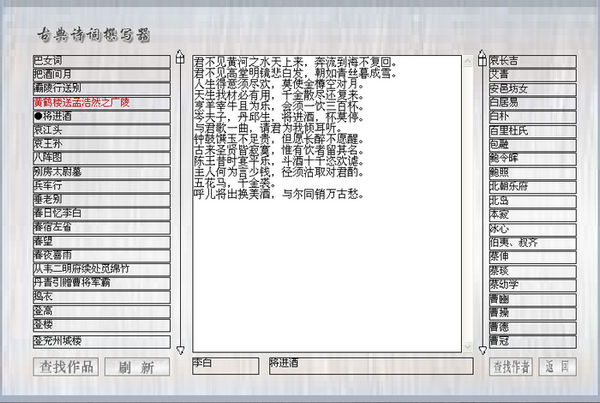
Task: Click the 查找作者 button
Action: click(511, 367)
